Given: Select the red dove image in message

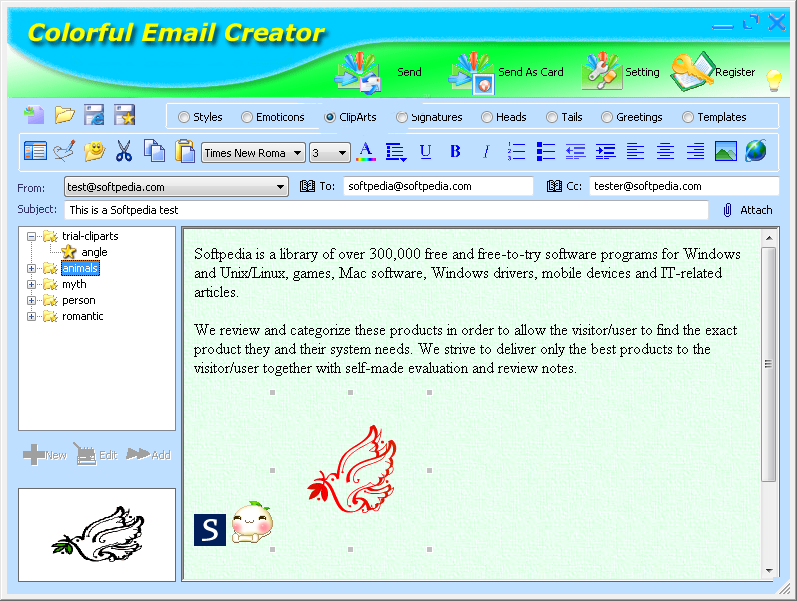Looking at the screenshot, I should (x=352, y=470).
